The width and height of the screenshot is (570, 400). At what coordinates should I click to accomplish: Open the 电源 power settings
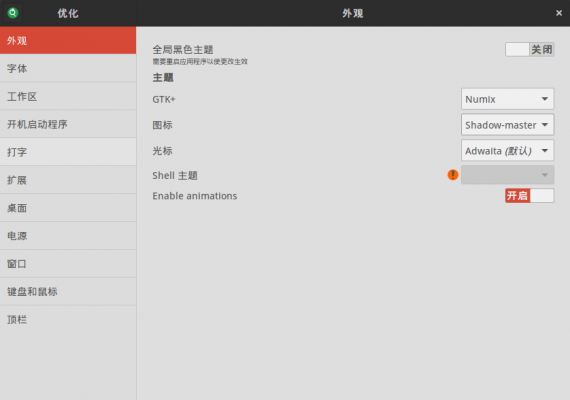click(68, 236)
